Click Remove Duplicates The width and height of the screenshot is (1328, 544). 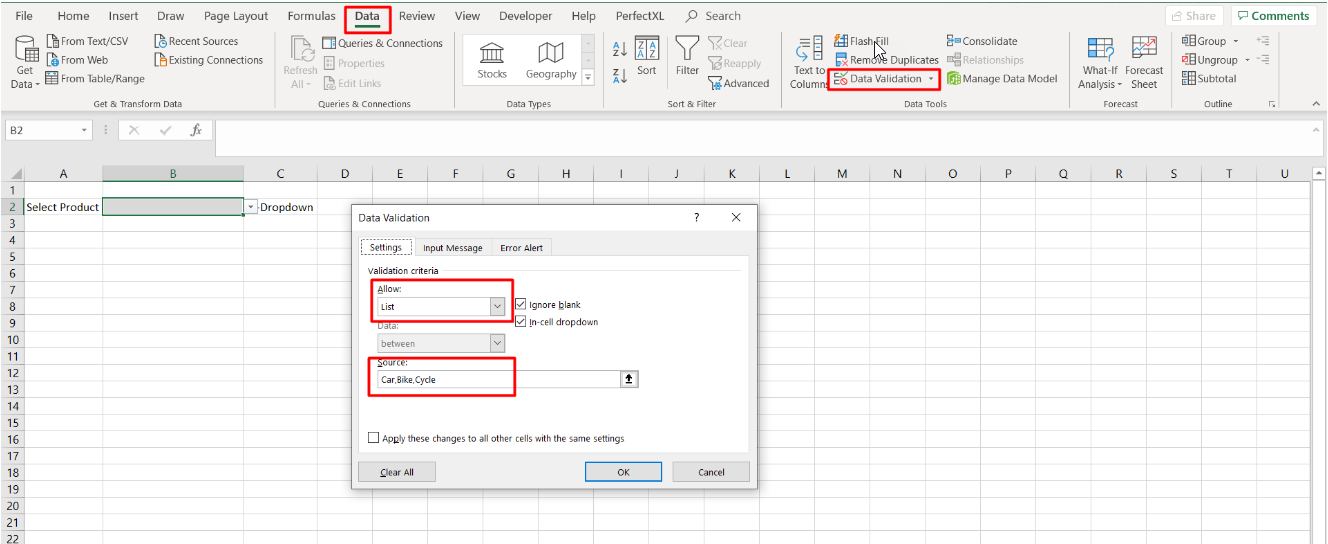pyautogui.click(x=886, y=60)
